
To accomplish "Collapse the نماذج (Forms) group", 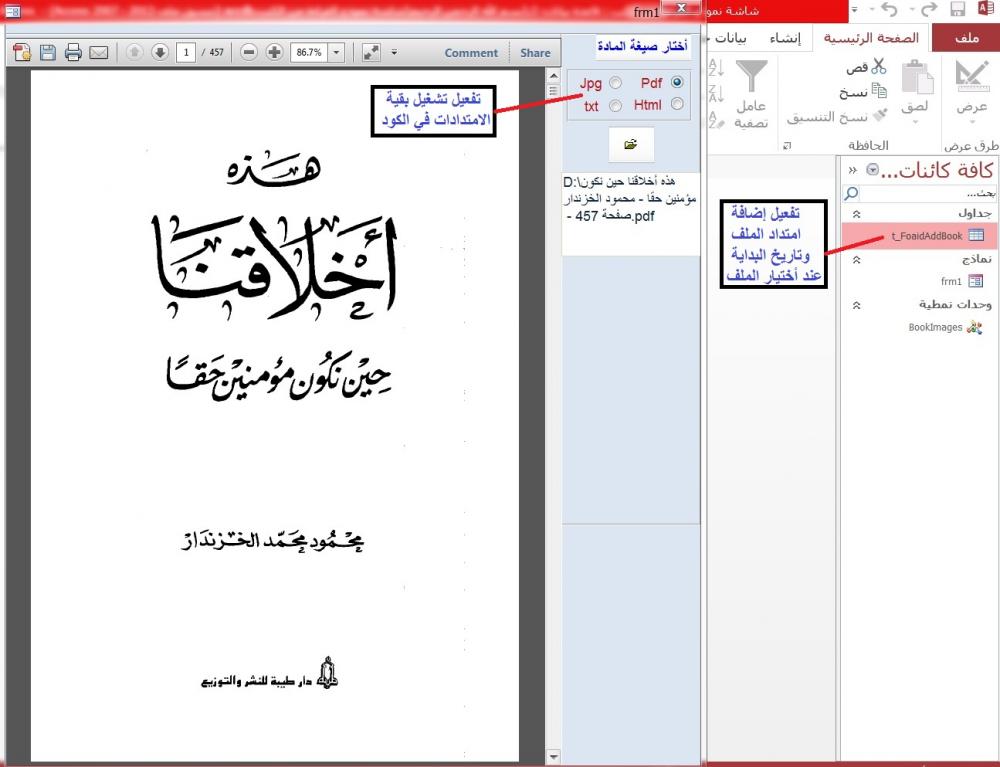I will (x=857, y=259).
